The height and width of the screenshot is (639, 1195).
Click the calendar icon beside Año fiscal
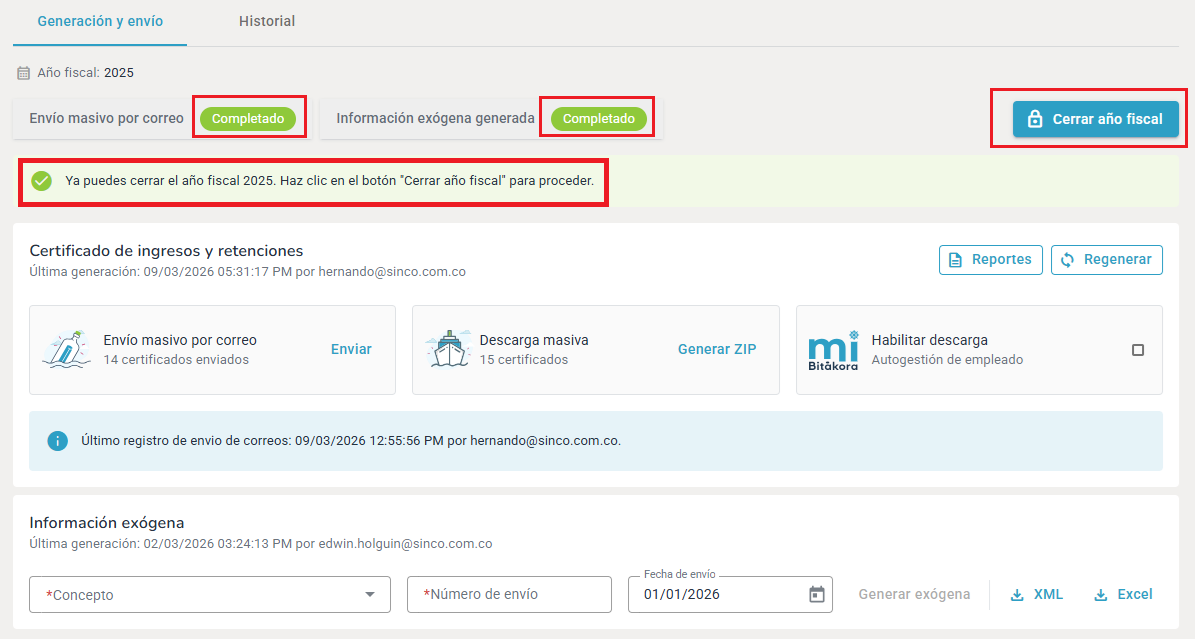tap(24, 73)
